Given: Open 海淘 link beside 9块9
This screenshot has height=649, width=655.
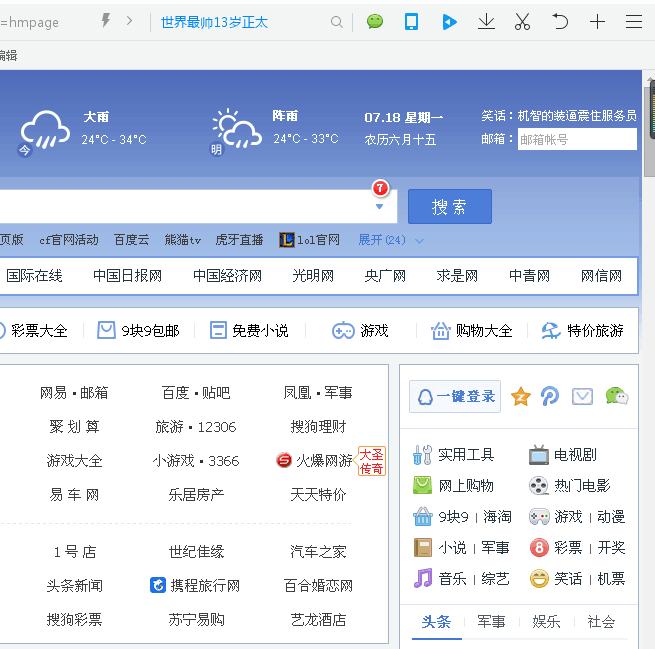Looking at the screenshot, I should (x=498, y=517).
